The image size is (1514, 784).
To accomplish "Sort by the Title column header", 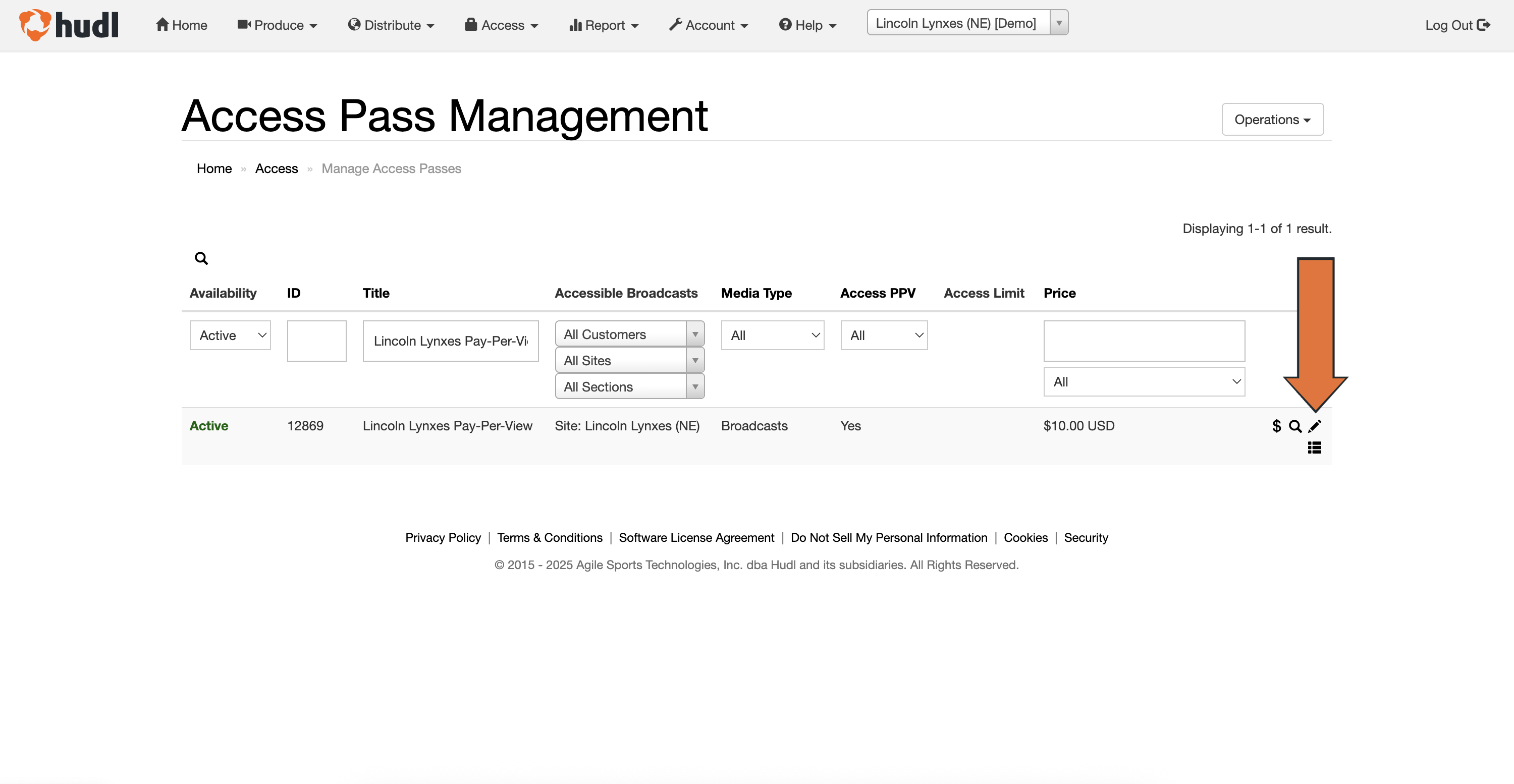I will tap(376, 293).
